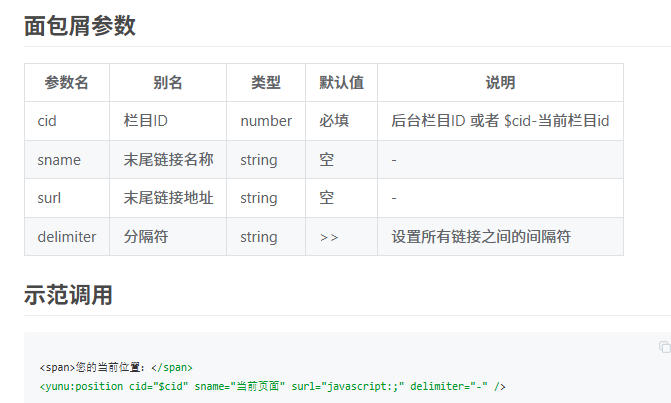Click the cid parameter cell
671x403 pixels.
pyautogui.click(x=47, y=121)
